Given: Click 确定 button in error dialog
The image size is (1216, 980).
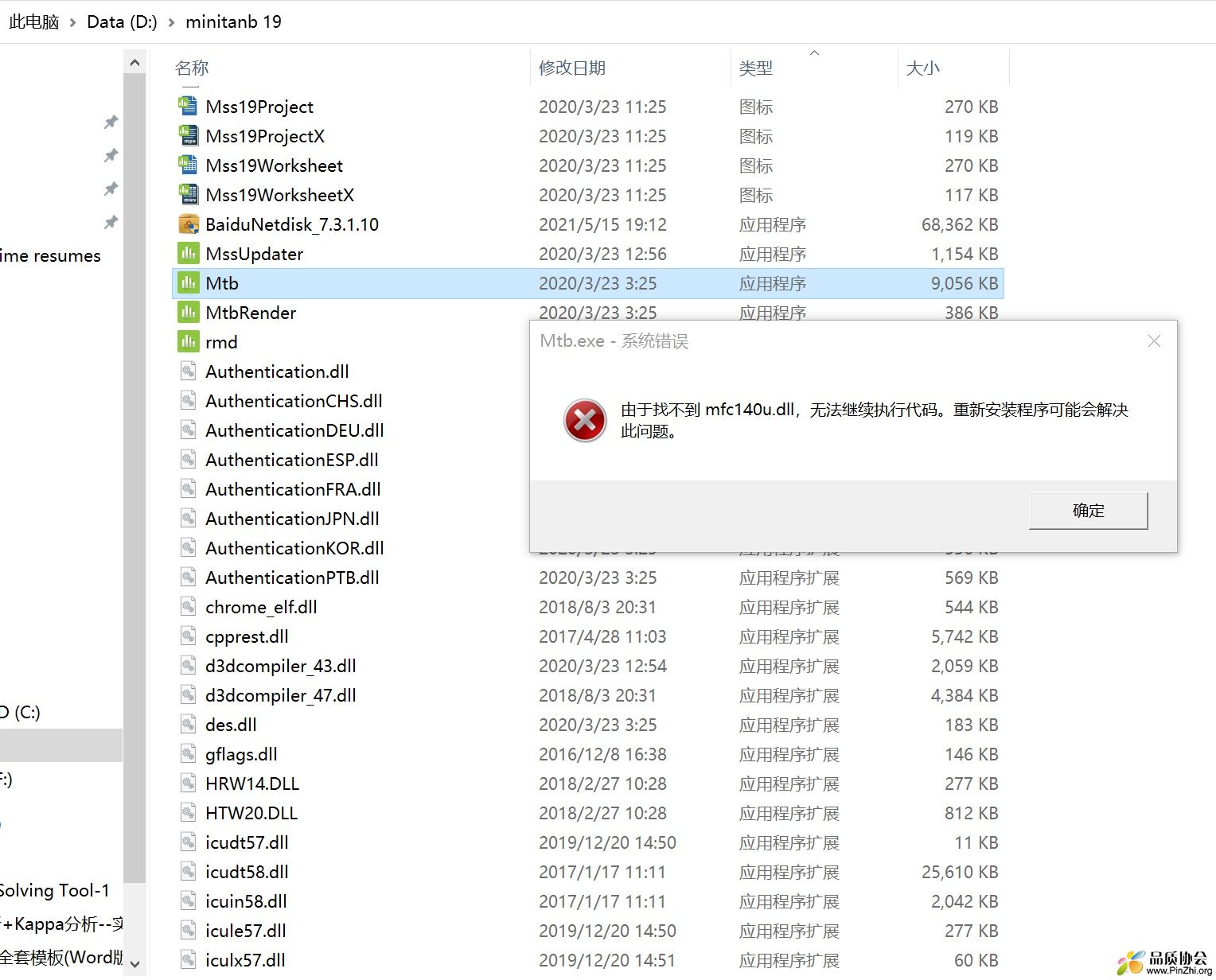Looking at the screenshot, I should (x=1088, y=511).
